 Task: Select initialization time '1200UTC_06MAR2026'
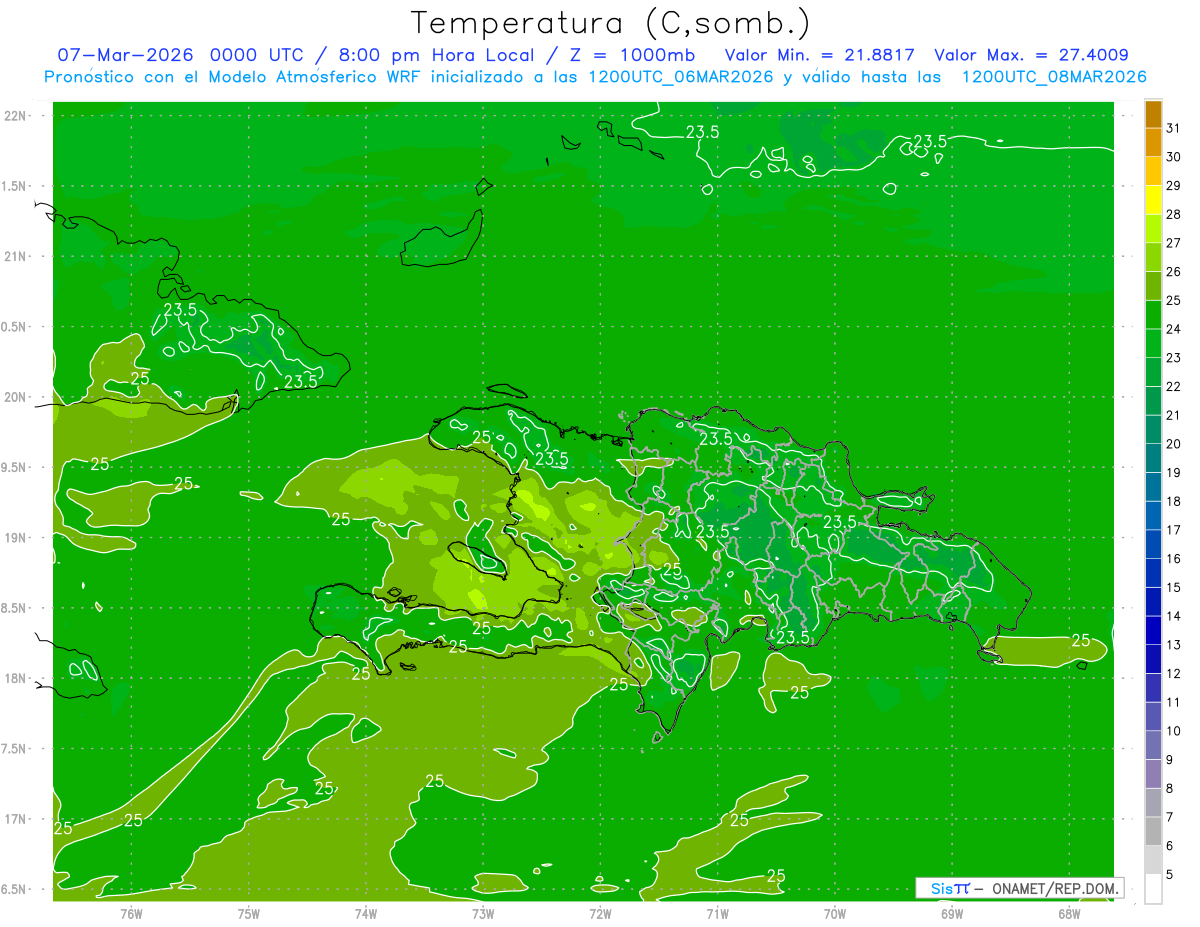pos(682,77)
